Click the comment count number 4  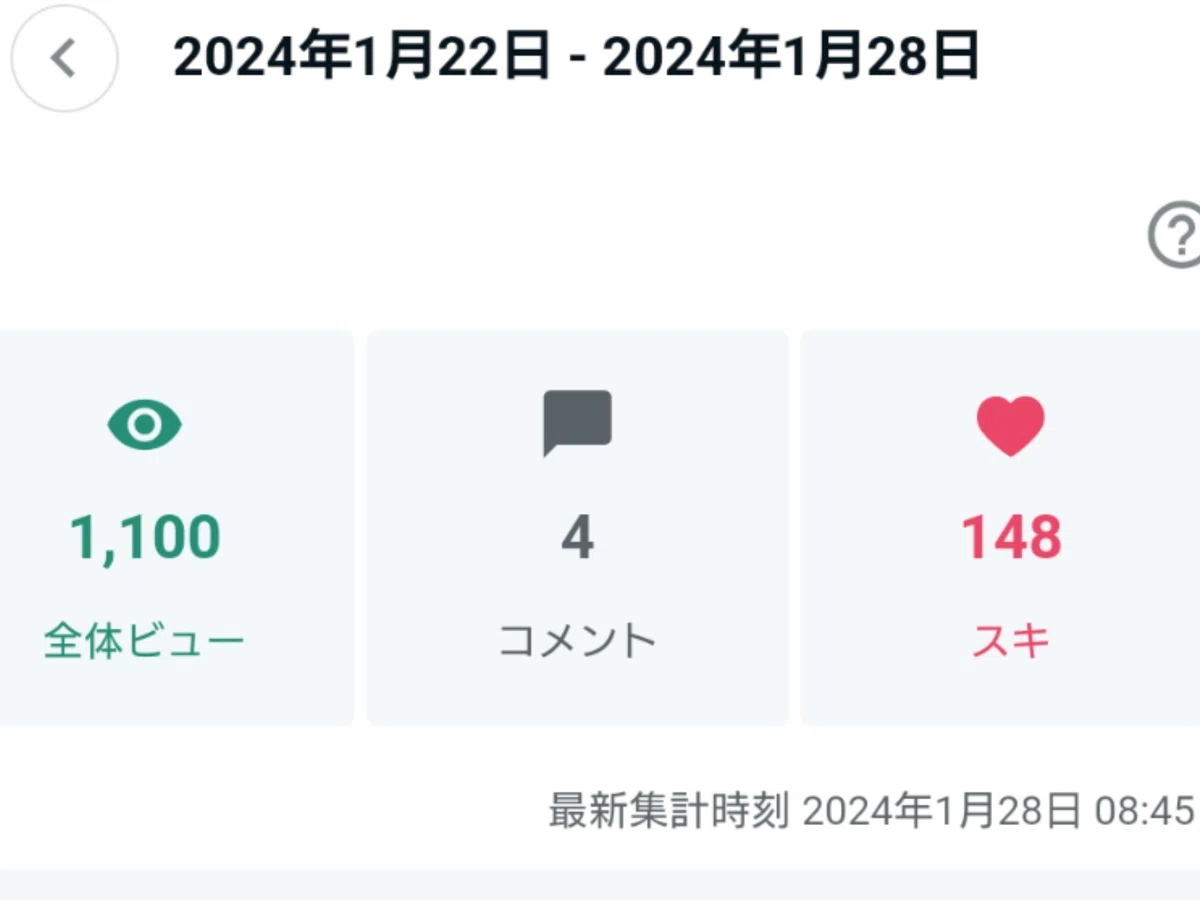coord(577,538)
